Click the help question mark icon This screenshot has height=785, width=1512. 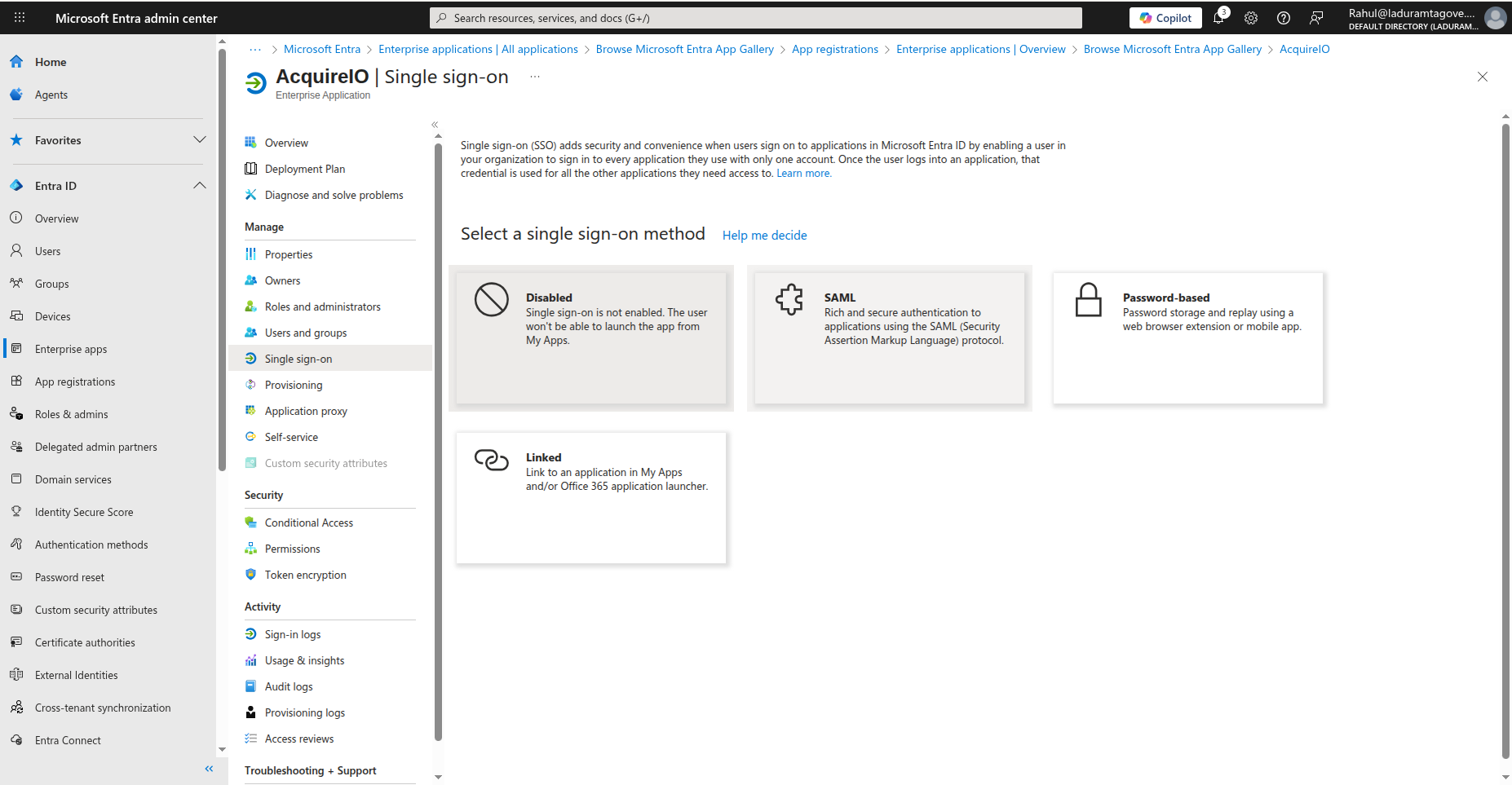[1284, 18]
